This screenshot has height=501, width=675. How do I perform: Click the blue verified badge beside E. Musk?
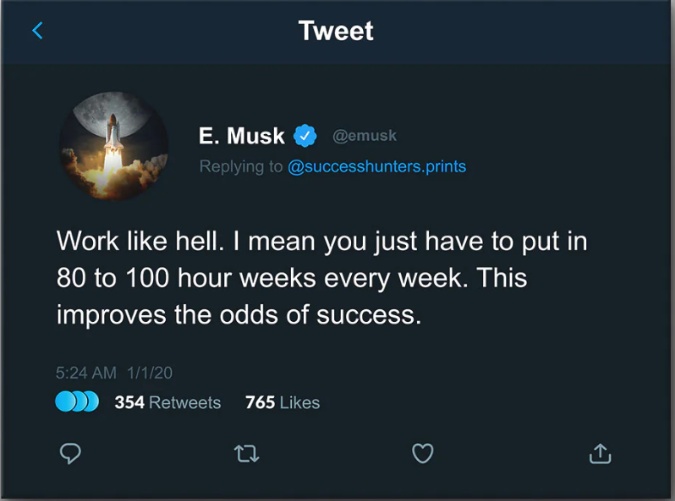tap(304, 136)
